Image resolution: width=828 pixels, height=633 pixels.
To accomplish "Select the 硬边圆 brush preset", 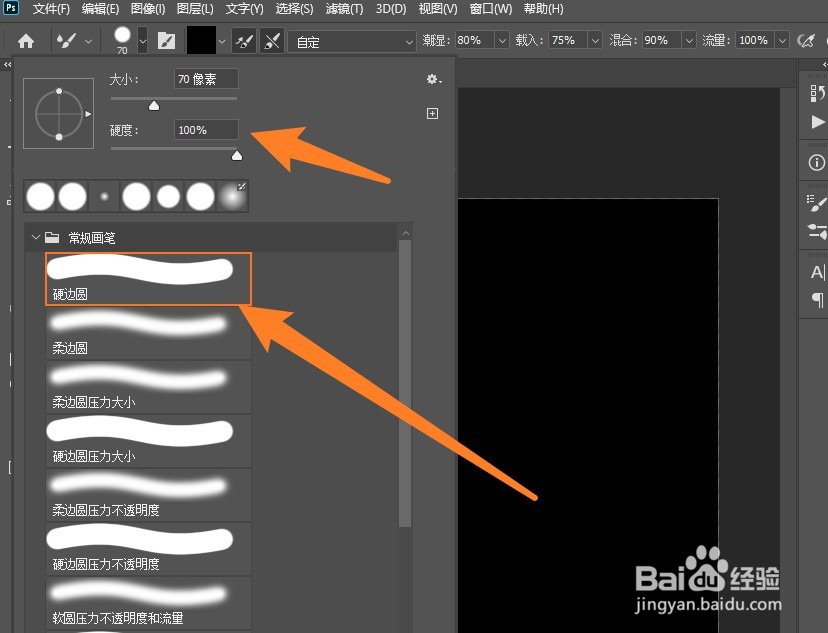I will [x=148, y=279].
